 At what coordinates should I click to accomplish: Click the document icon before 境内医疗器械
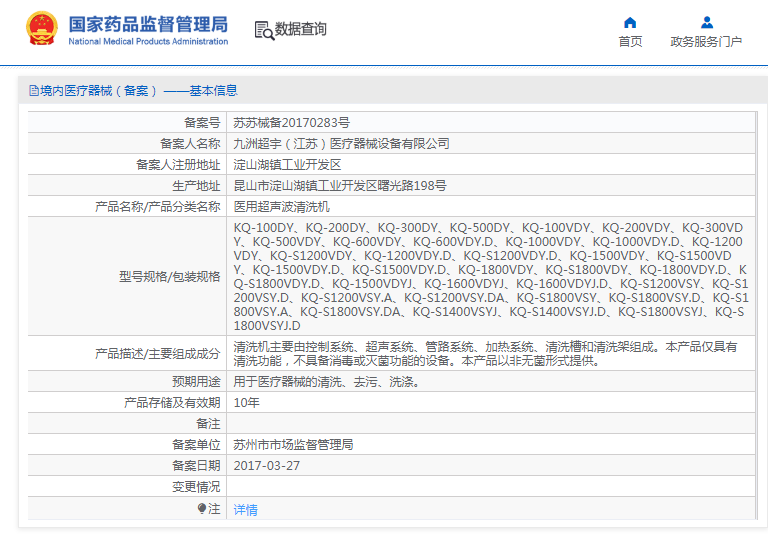tap(34, 91)
